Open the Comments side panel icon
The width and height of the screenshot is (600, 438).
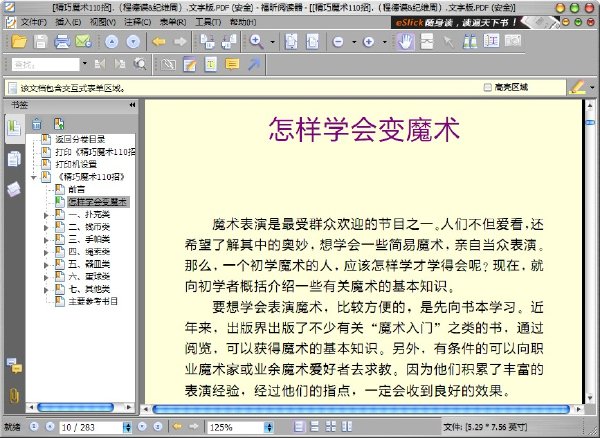click(14, 365)
